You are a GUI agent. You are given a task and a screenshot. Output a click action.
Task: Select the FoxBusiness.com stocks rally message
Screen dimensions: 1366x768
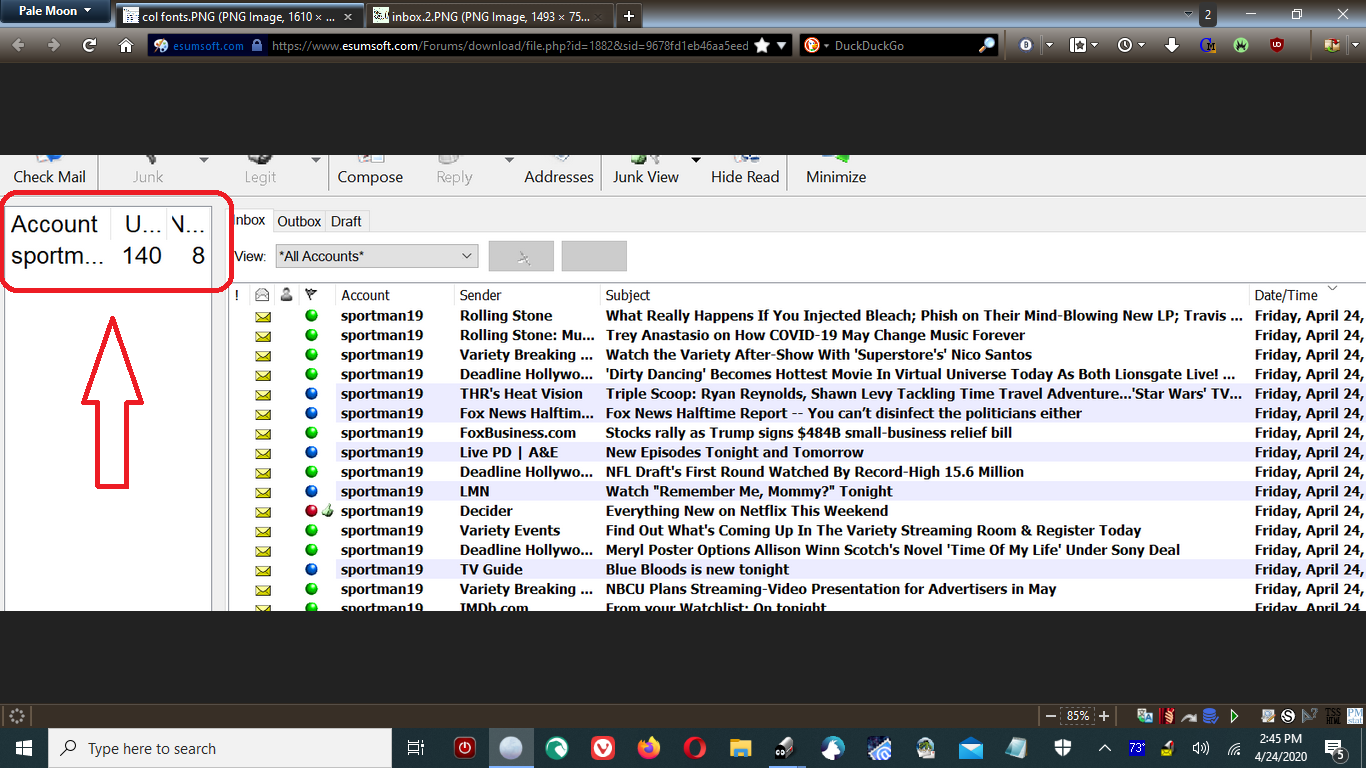pyautogui.click(x=797, y=433)
